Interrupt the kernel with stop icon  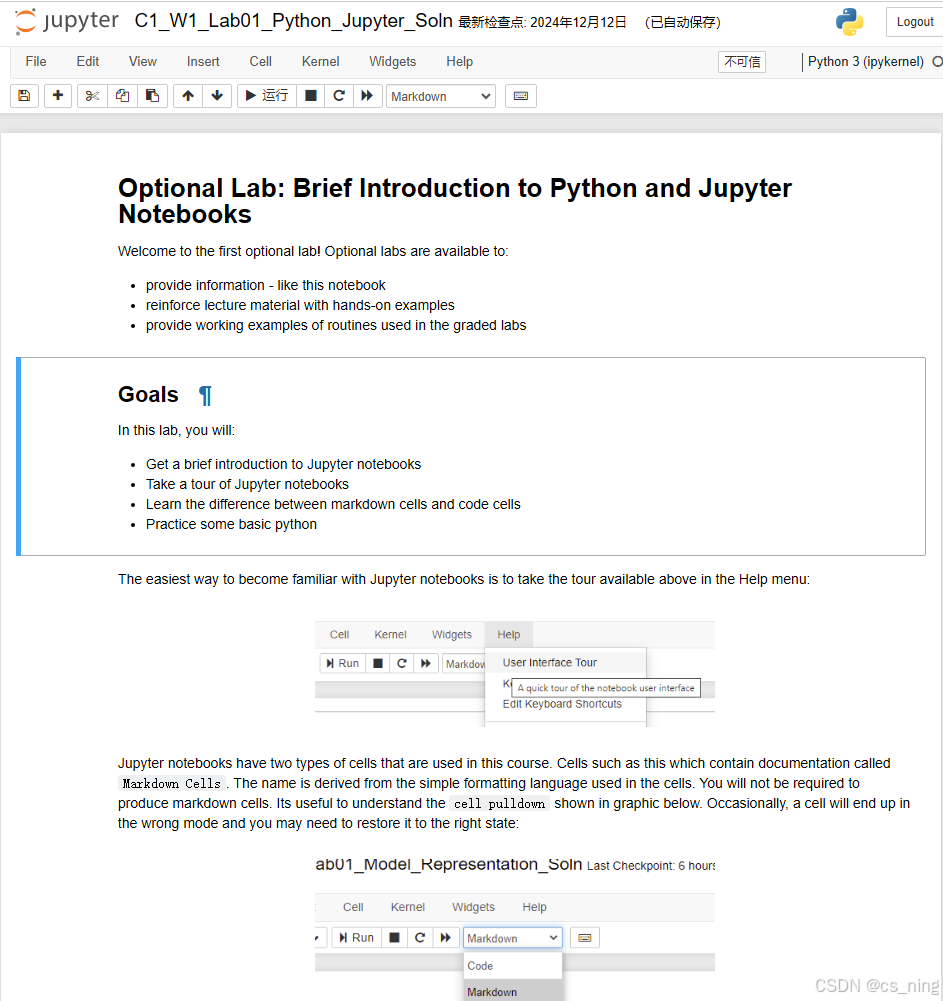tap(311, 96)
